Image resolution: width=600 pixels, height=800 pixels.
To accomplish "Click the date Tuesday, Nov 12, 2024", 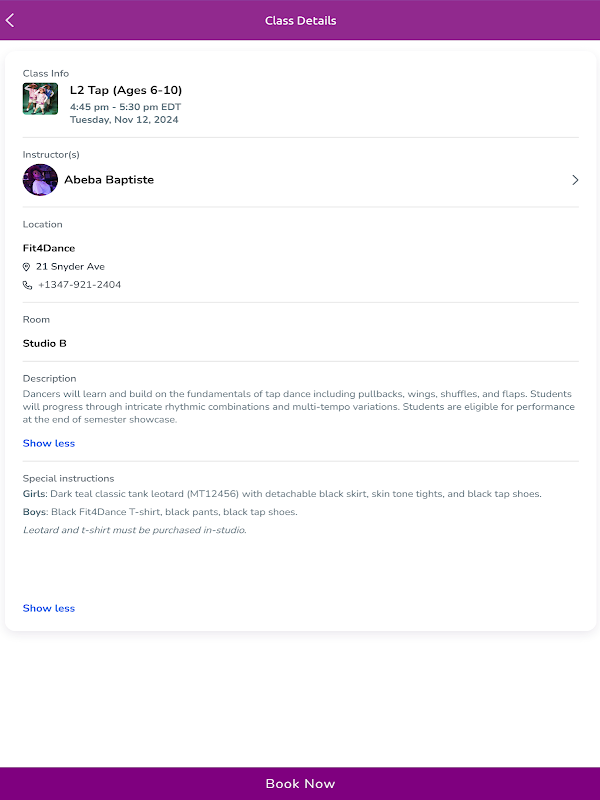I will 122,120.
